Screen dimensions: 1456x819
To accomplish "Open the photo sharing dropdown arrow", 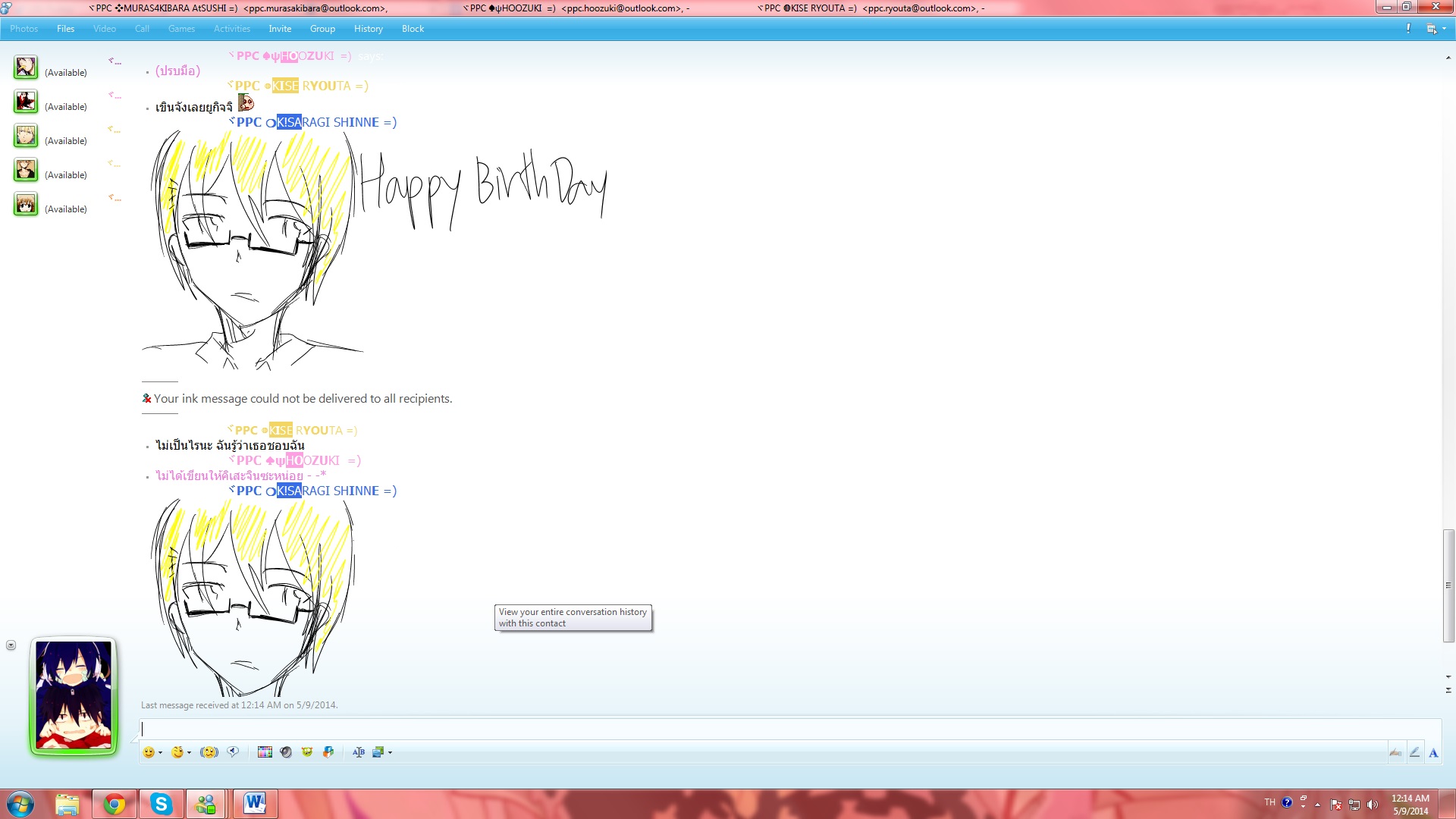I will pos(390,753).
